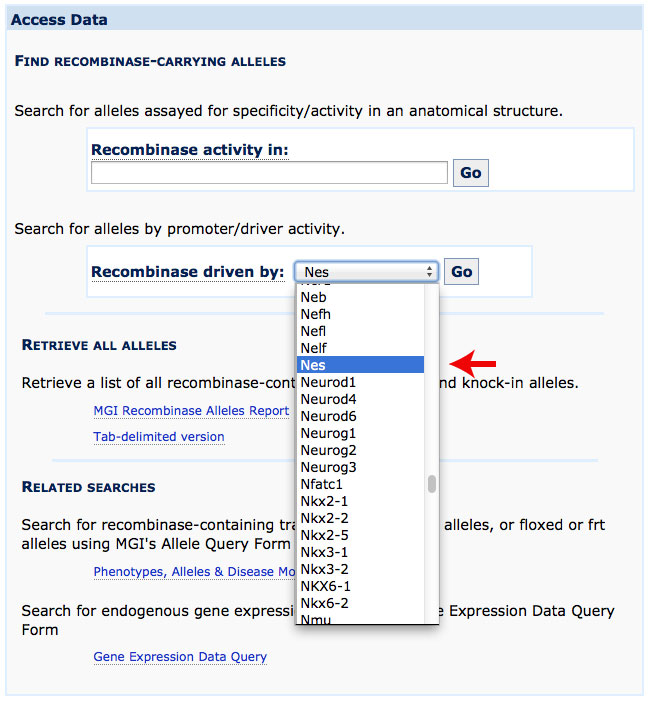Click the Recombinase activity in text field
Image resolution: width=653 pixels, height=703 pixels.
[x=269, y=173]
